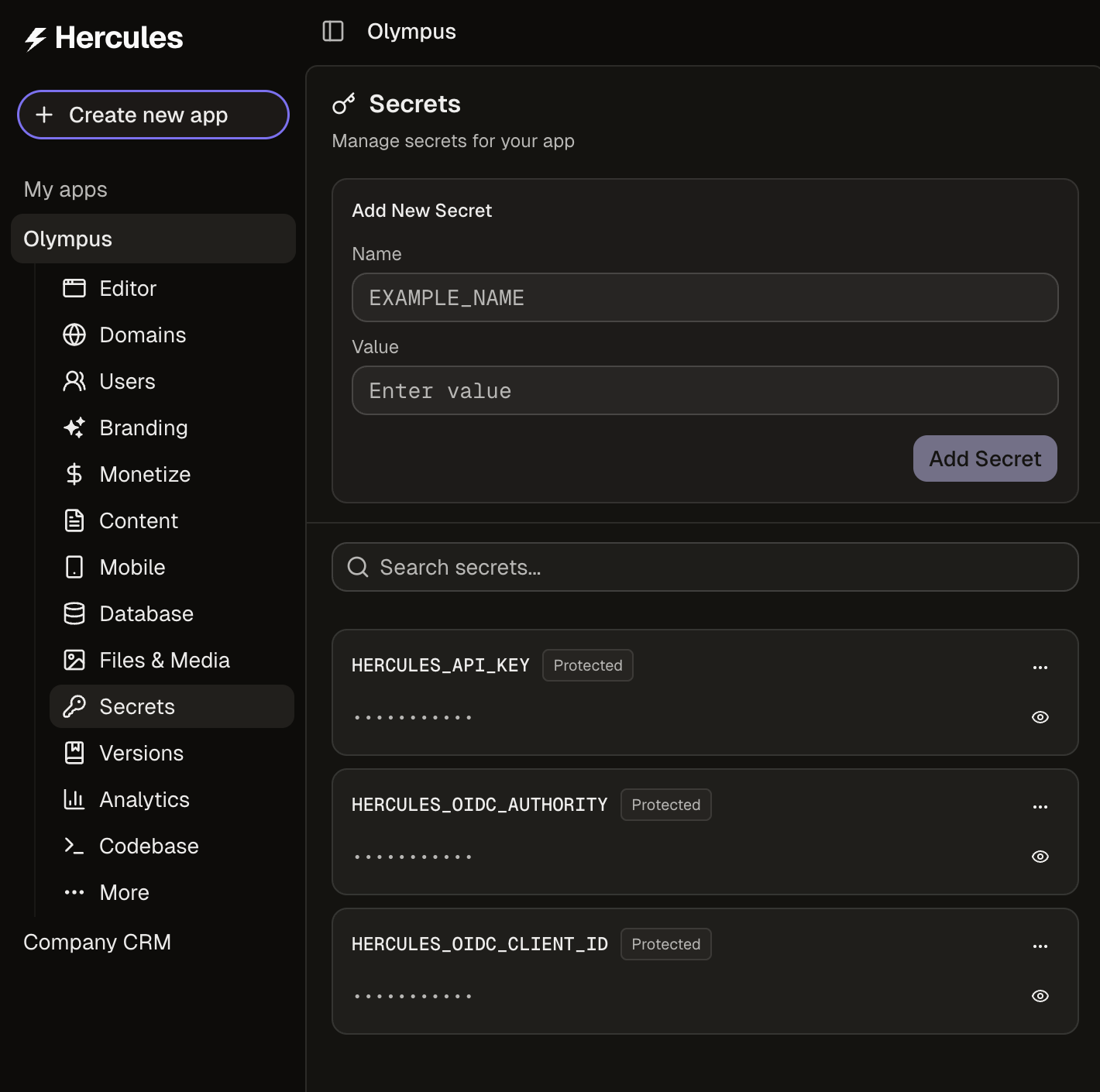Open the Company CRM app
1100x1092 pixels.
98,942
